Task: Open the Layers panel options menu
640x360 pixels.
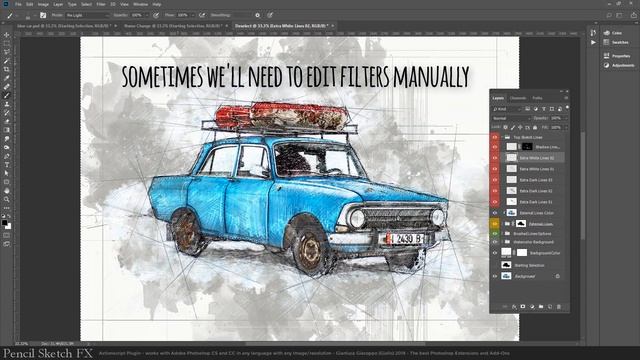Action: tap(566, 98)
